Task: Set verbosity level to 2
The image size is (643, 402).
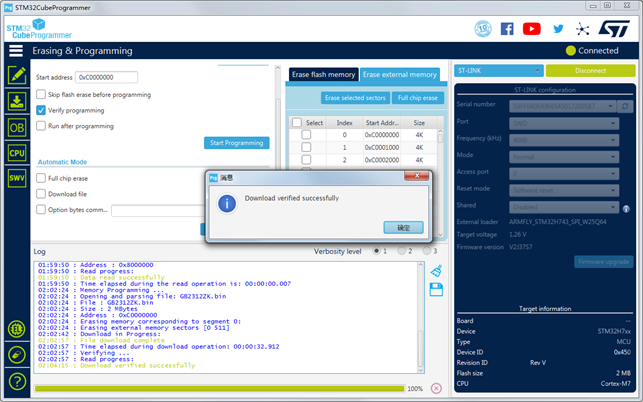Action: click(401, 251)
